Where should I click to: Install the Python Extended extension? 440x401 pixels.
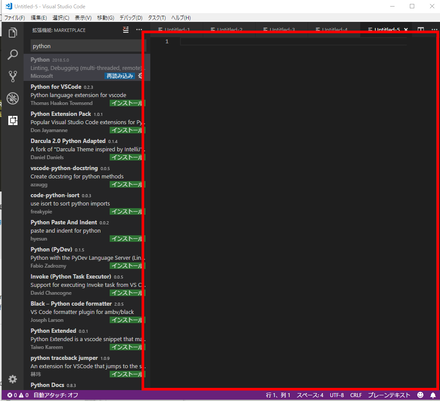(127, 347)
